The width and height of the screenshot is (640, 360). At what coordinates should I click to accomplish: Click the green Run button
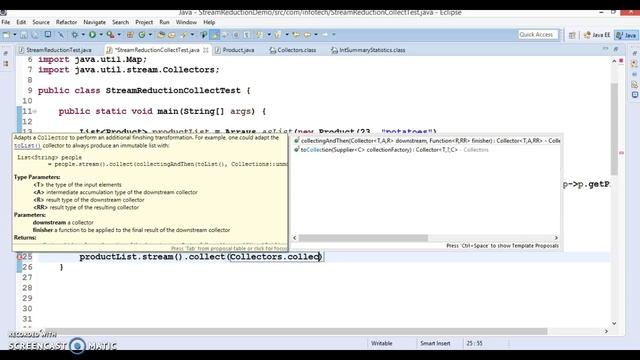point(93,35)
